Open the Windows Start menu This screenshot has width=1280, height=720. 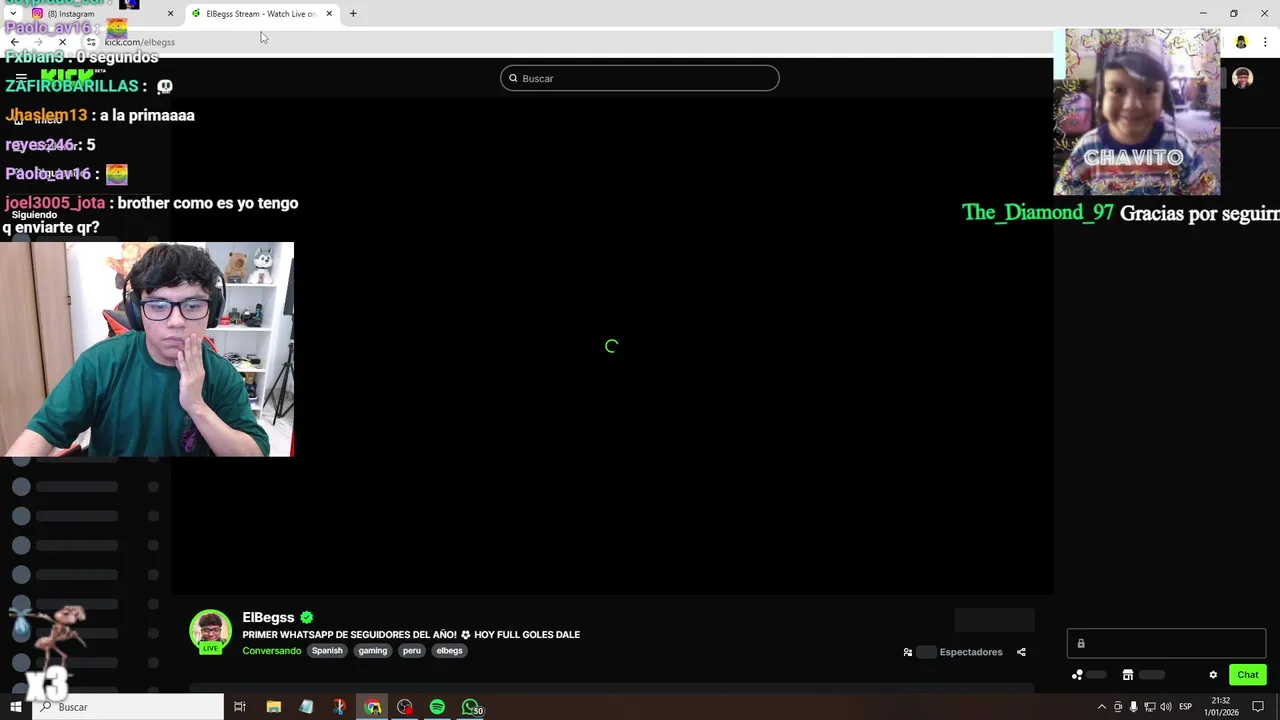pyautogui.click(x=15, y=707)
